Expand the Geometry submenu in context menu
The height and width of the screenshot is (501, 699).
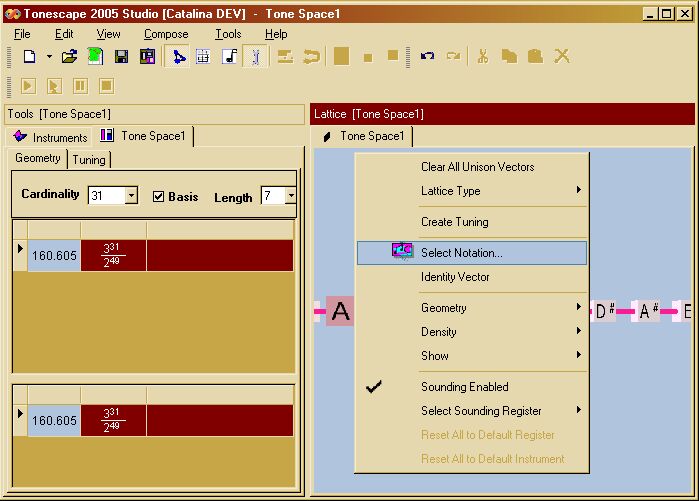click(x=472, y=308)
